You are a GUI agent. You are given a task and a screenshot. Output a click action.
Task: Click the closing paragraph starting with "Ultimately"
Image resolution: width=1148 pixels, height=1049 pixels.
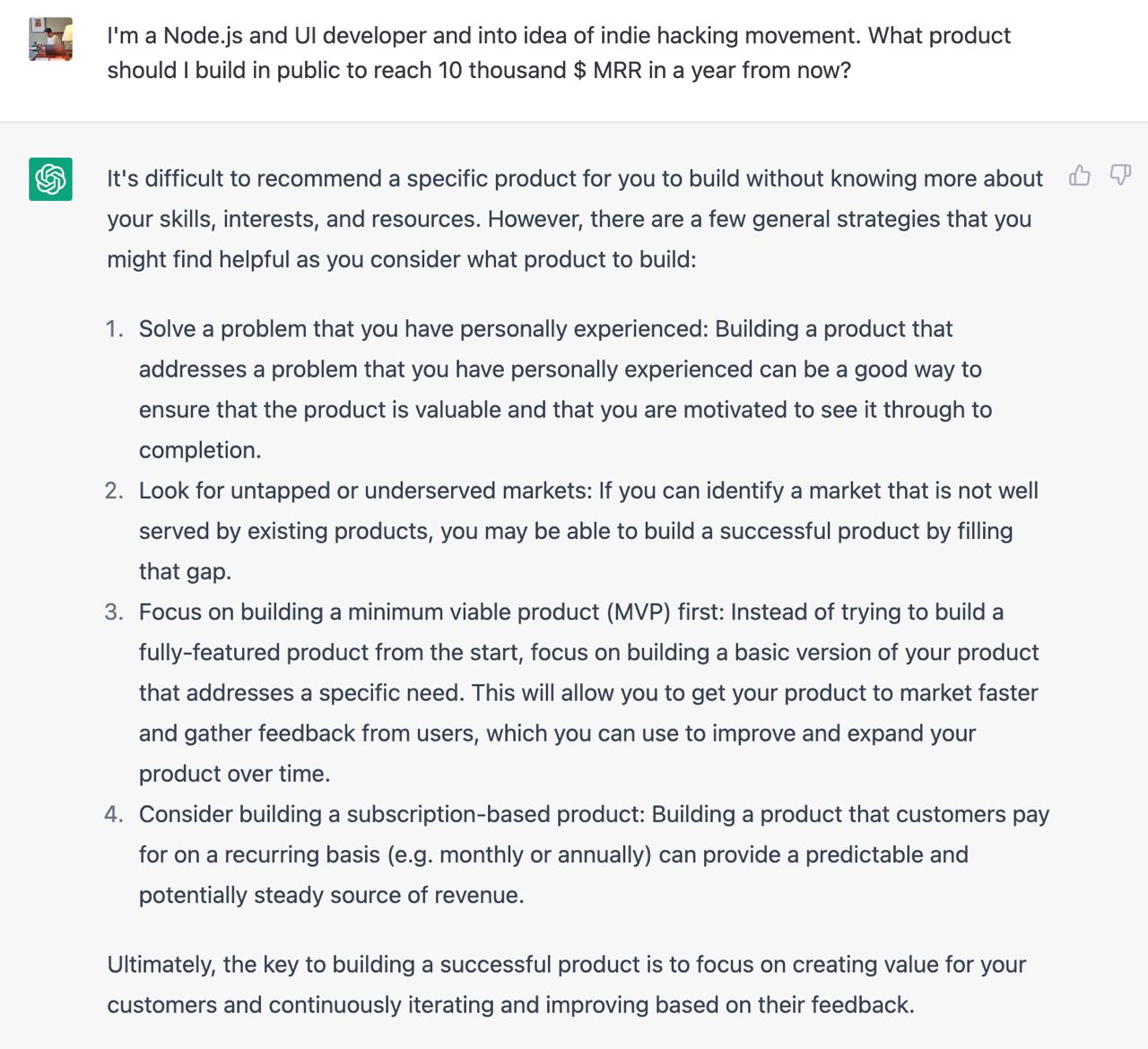[567, 984]
